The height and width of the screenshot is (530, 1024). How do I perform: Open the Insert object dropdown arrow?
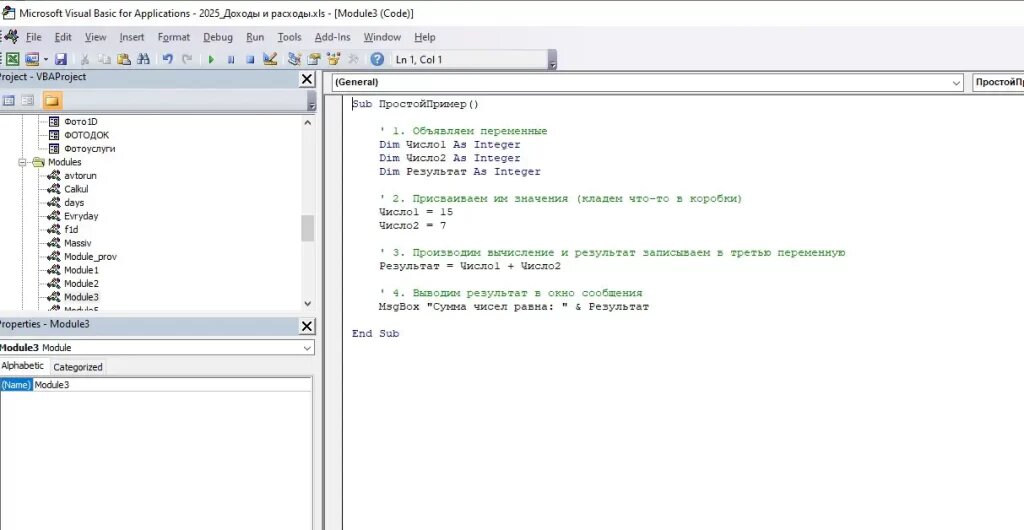pos(46,59)
